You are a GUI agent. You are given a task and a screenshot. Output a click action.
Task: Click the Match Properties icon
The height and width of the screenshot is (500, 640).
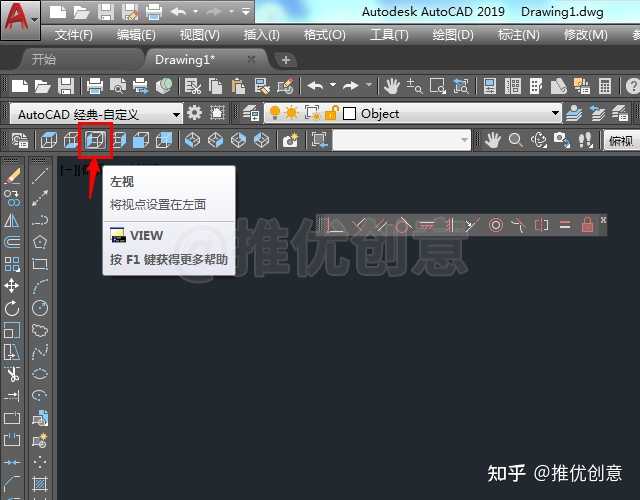pyautogui.click(x=262, y=87)
